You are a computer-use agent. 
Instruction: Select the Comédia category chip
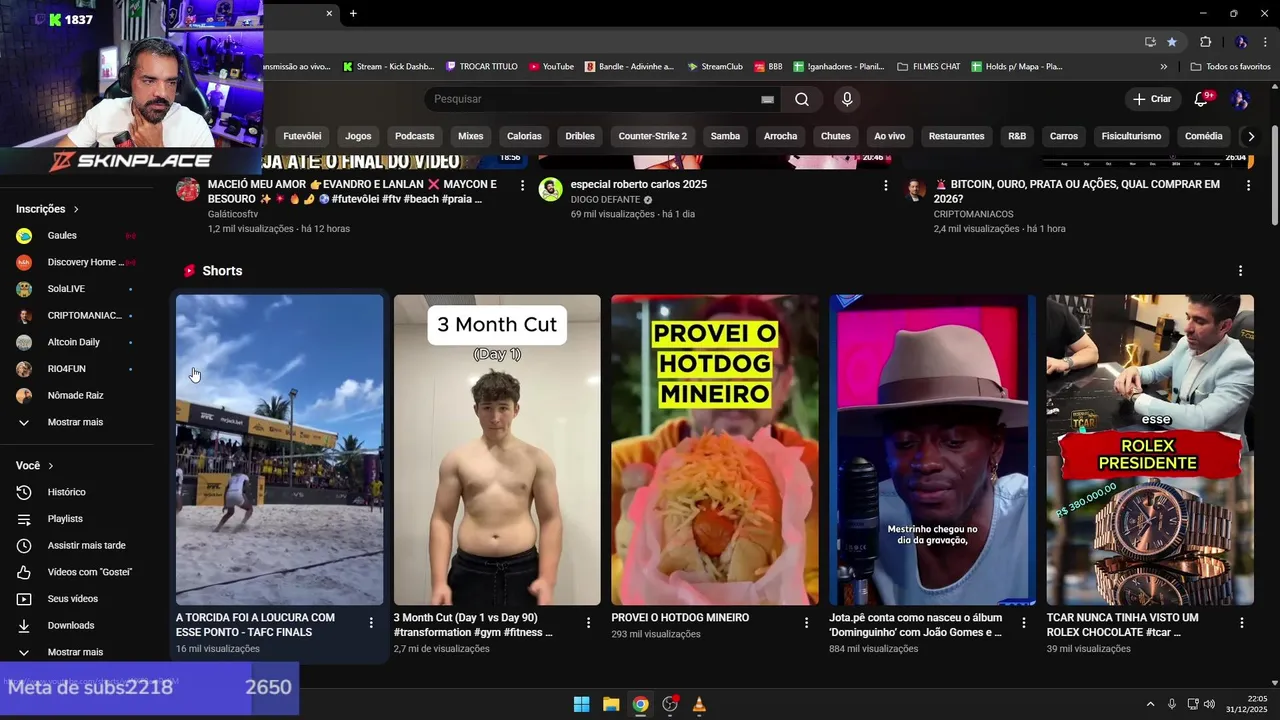pyautogui.click(x=1203, y=136)
